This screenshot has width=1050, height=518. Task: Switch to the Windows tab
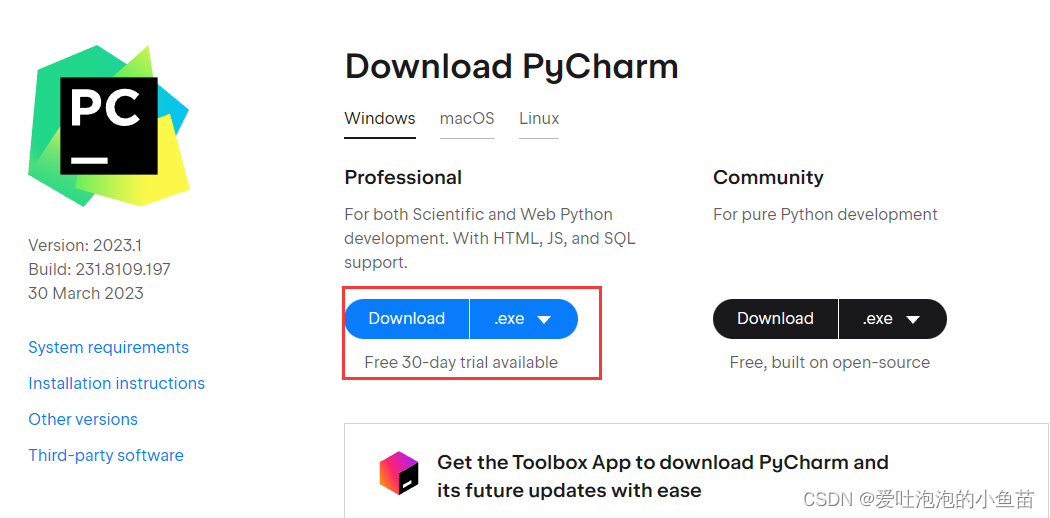pos(380,118)
